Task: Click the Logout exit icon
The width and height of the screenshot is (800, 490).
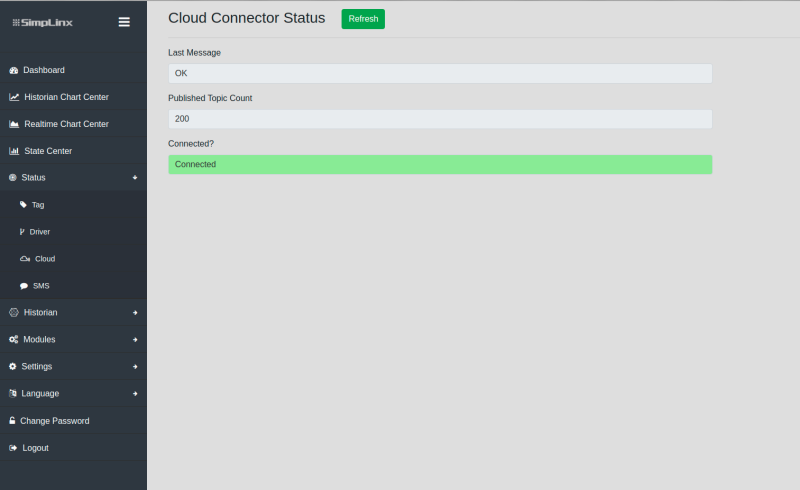Action: (x=13, y=448)
